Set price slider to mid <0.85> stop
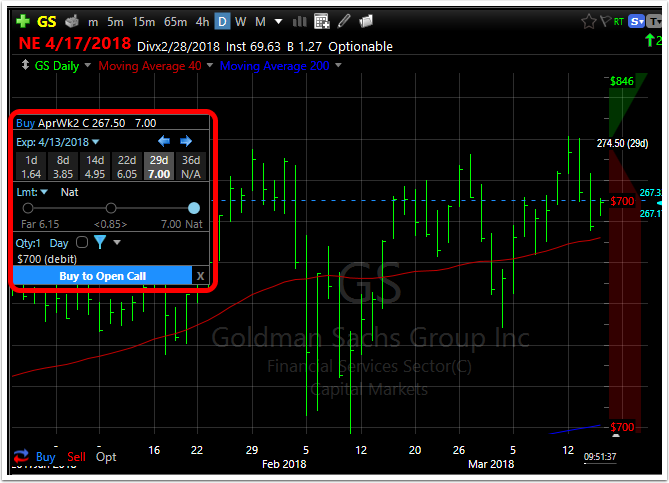 111,208
